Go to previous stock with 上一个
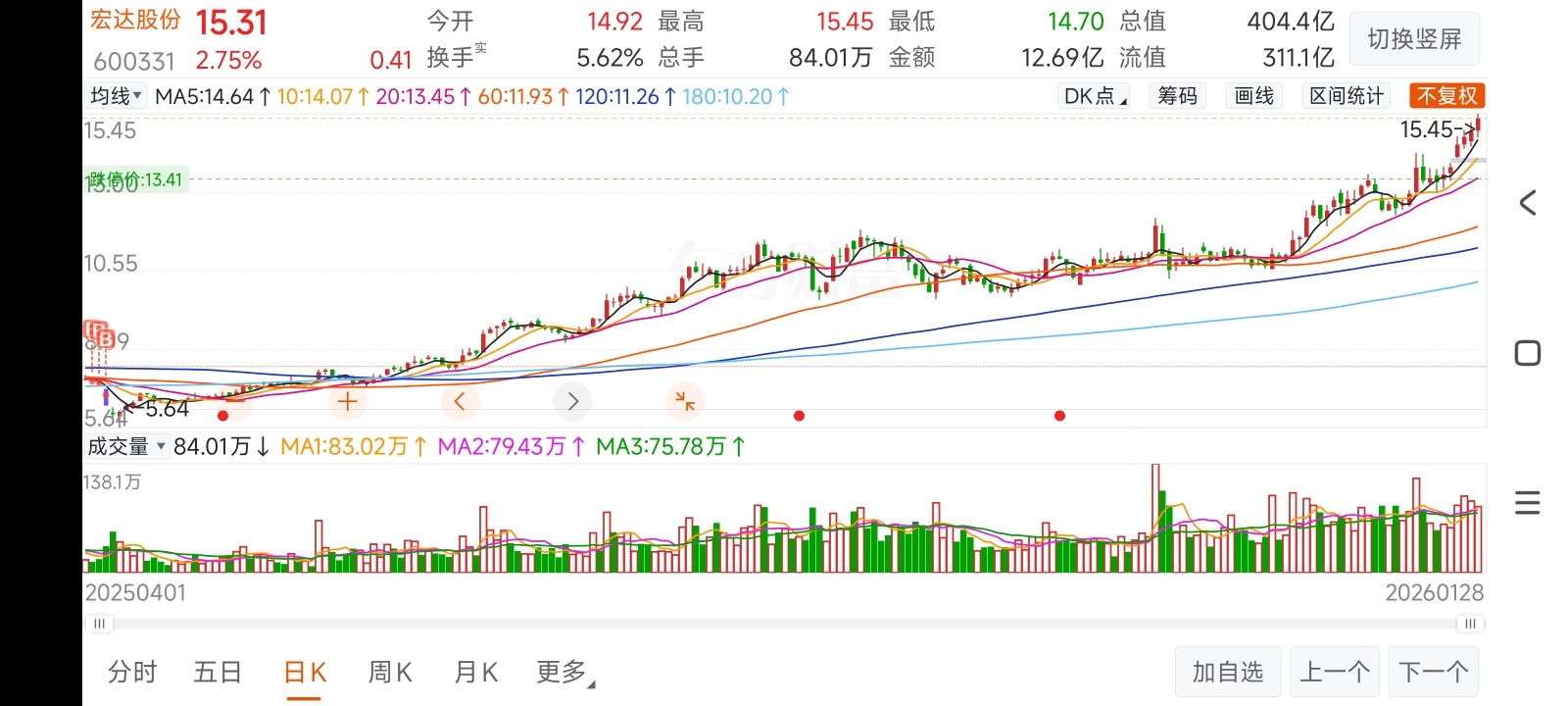 (x=1335, y=672)
